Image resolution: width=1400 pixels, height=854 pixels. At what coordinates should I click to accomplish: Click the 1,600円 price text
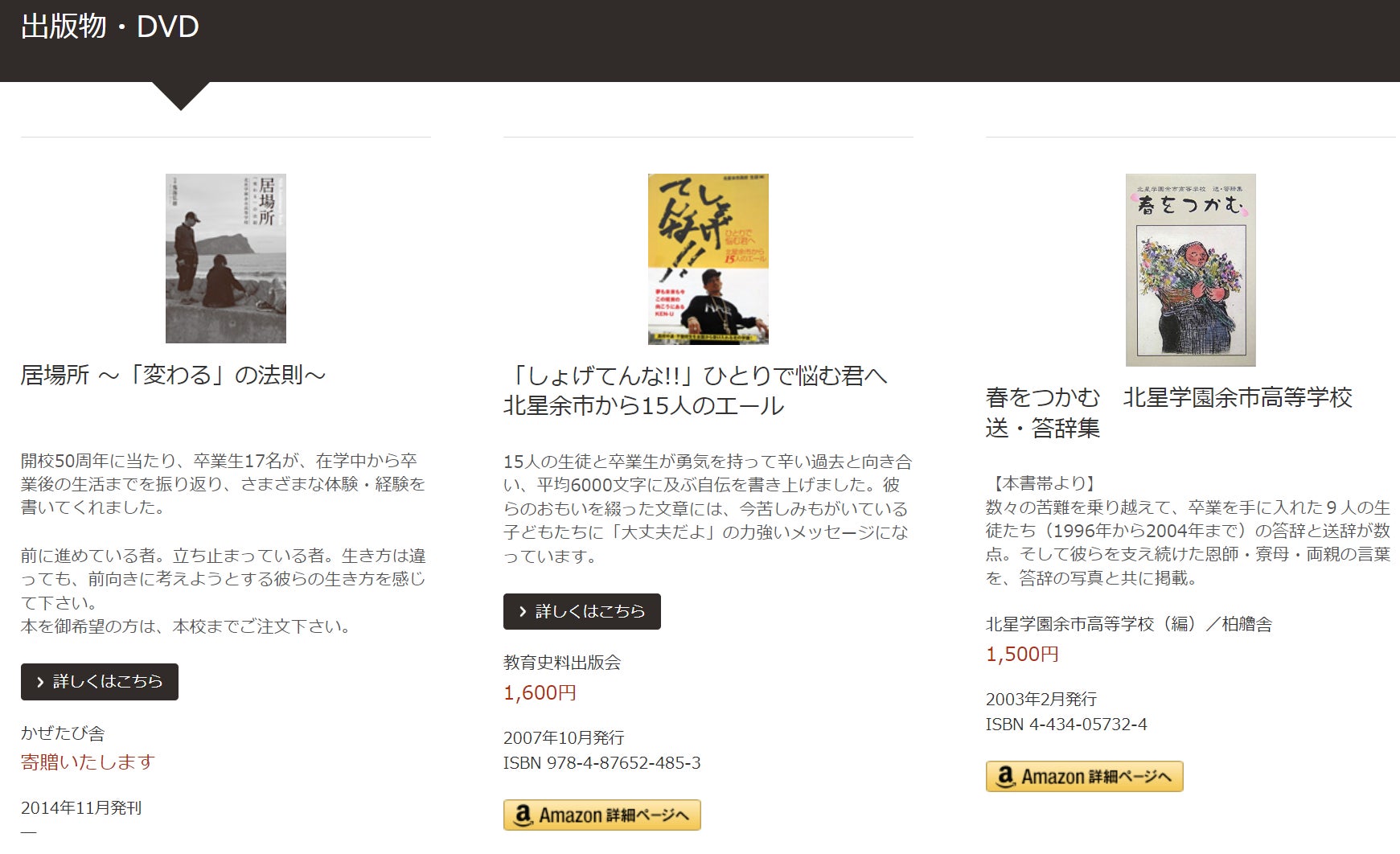coord(540,692)
